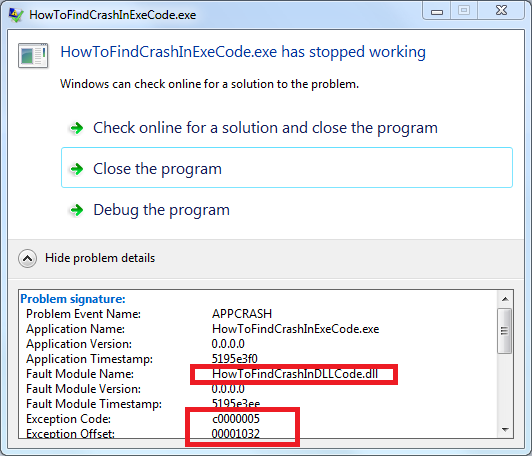Click the scrollbar up arrow in details box

pyautogui.click(x=505, y=299)
